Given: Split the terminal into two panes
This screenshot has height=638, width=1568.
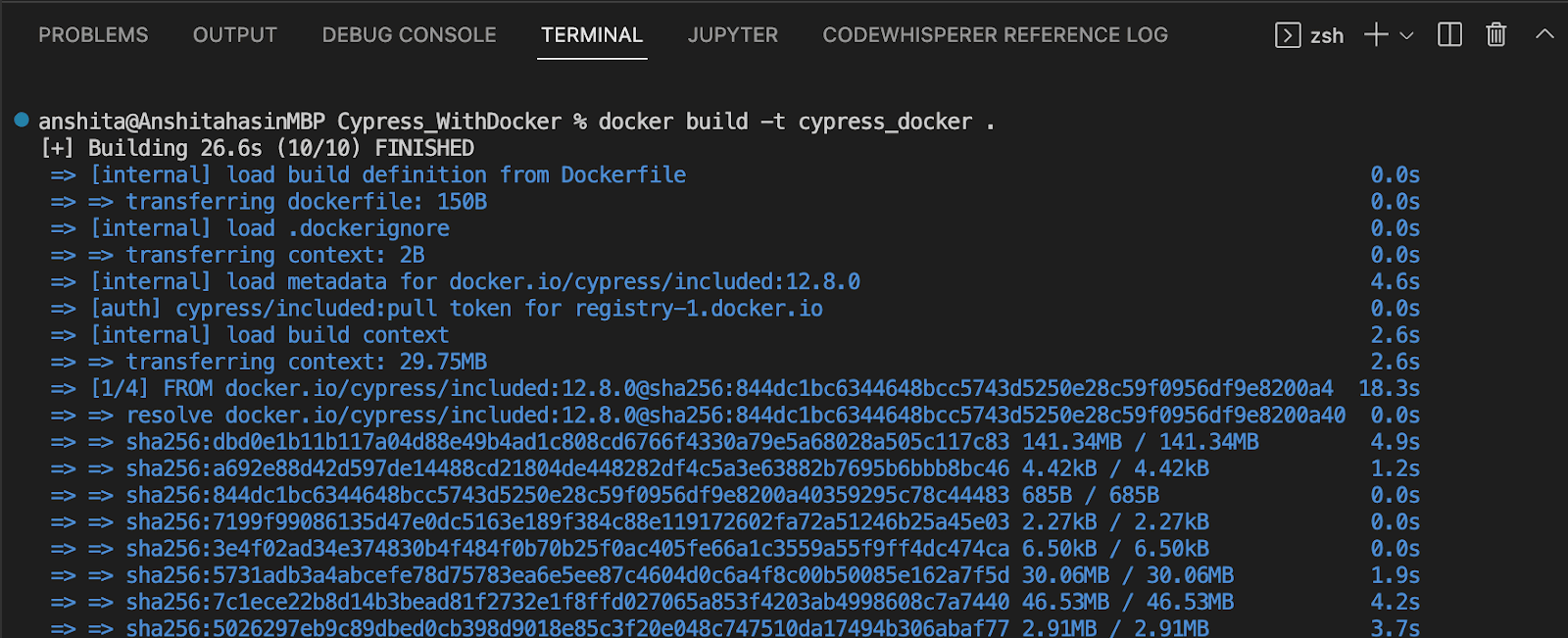Looking at the screenshot, I should pos(1448,34).
